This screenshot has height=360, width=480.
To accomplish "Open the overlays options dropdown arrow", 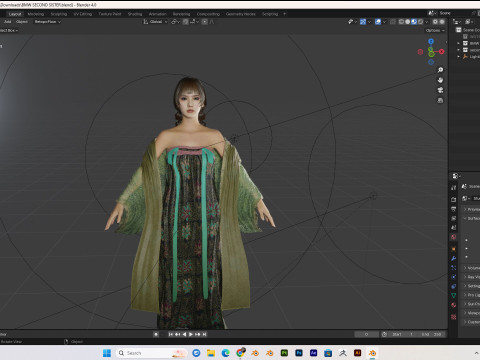I will [384, 22].
